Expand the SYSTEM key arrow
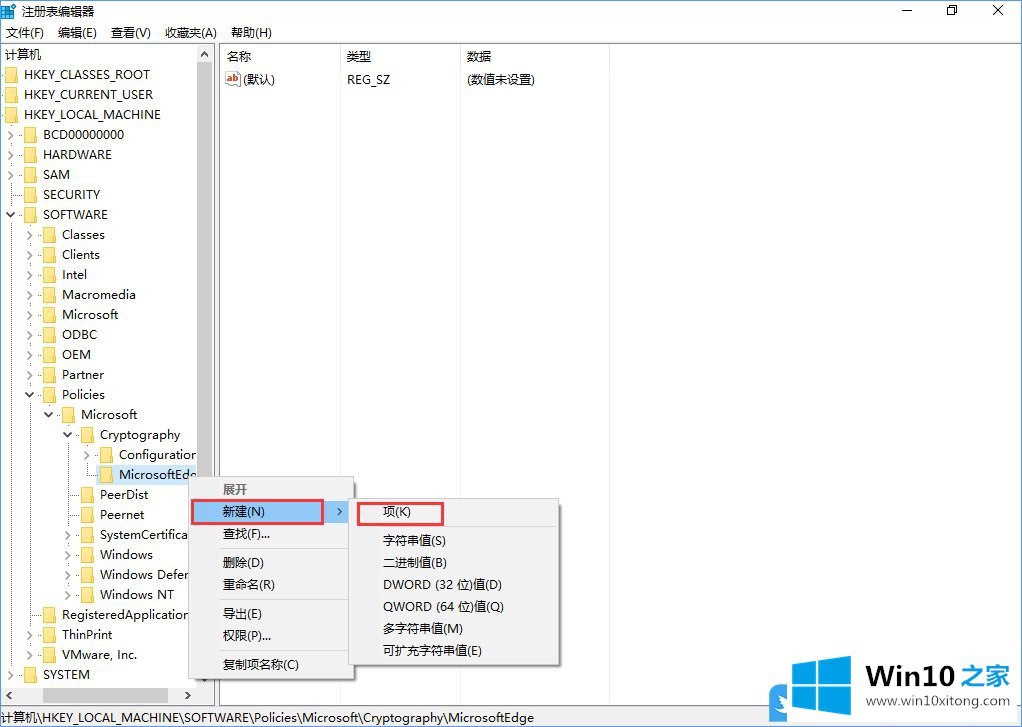 point(10,675)
